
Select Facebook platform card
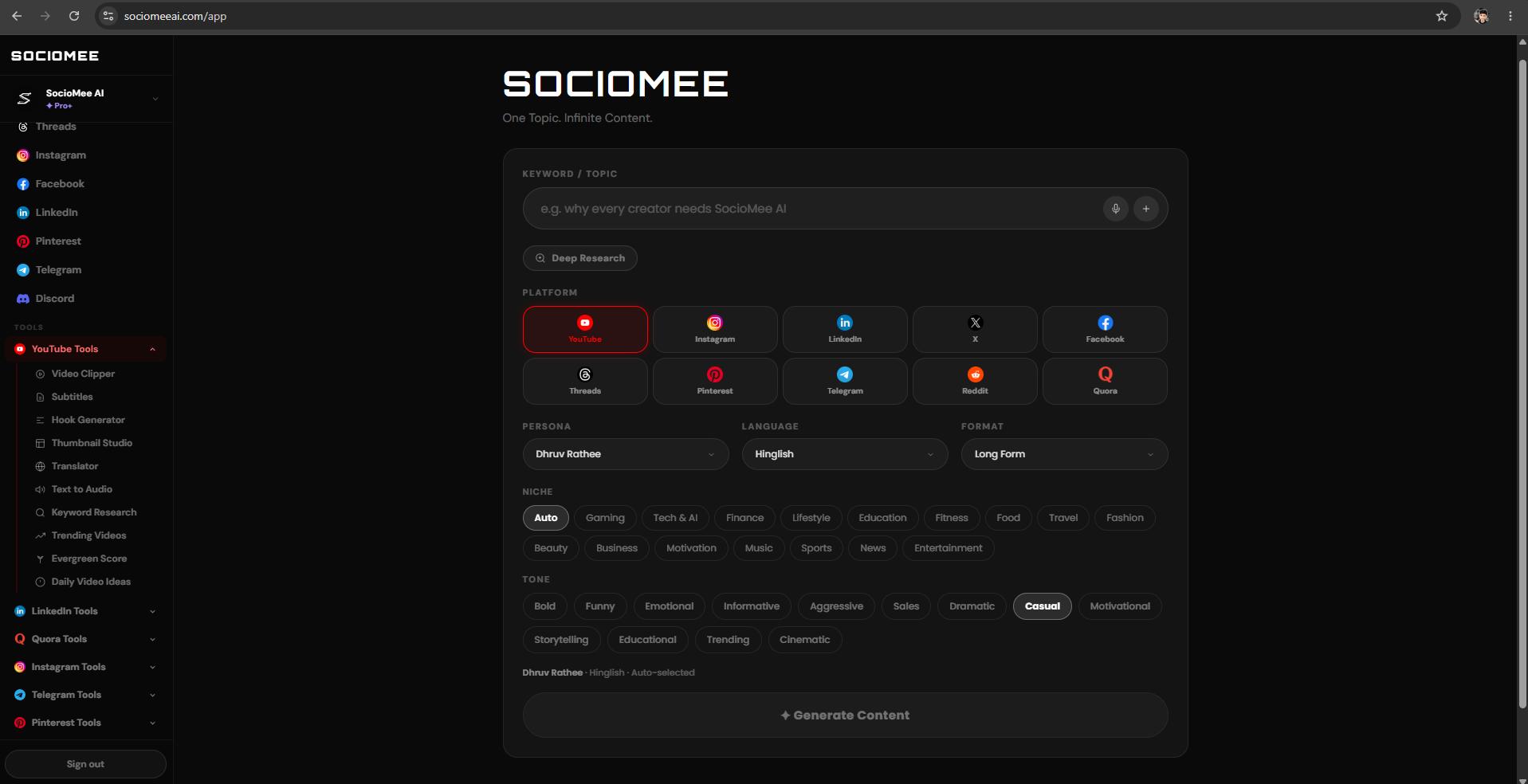pos(1105,329)
